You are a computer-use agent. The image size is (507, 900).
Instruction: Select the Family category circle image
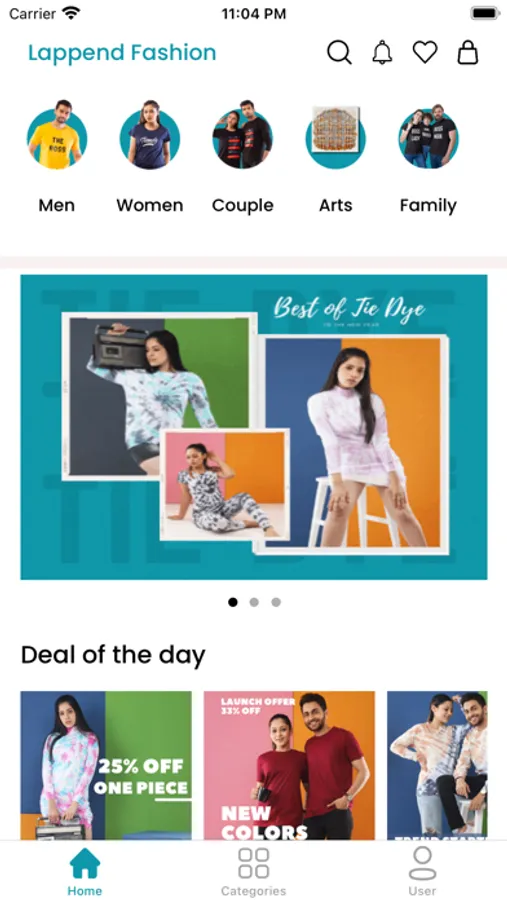tap(428, 137)
